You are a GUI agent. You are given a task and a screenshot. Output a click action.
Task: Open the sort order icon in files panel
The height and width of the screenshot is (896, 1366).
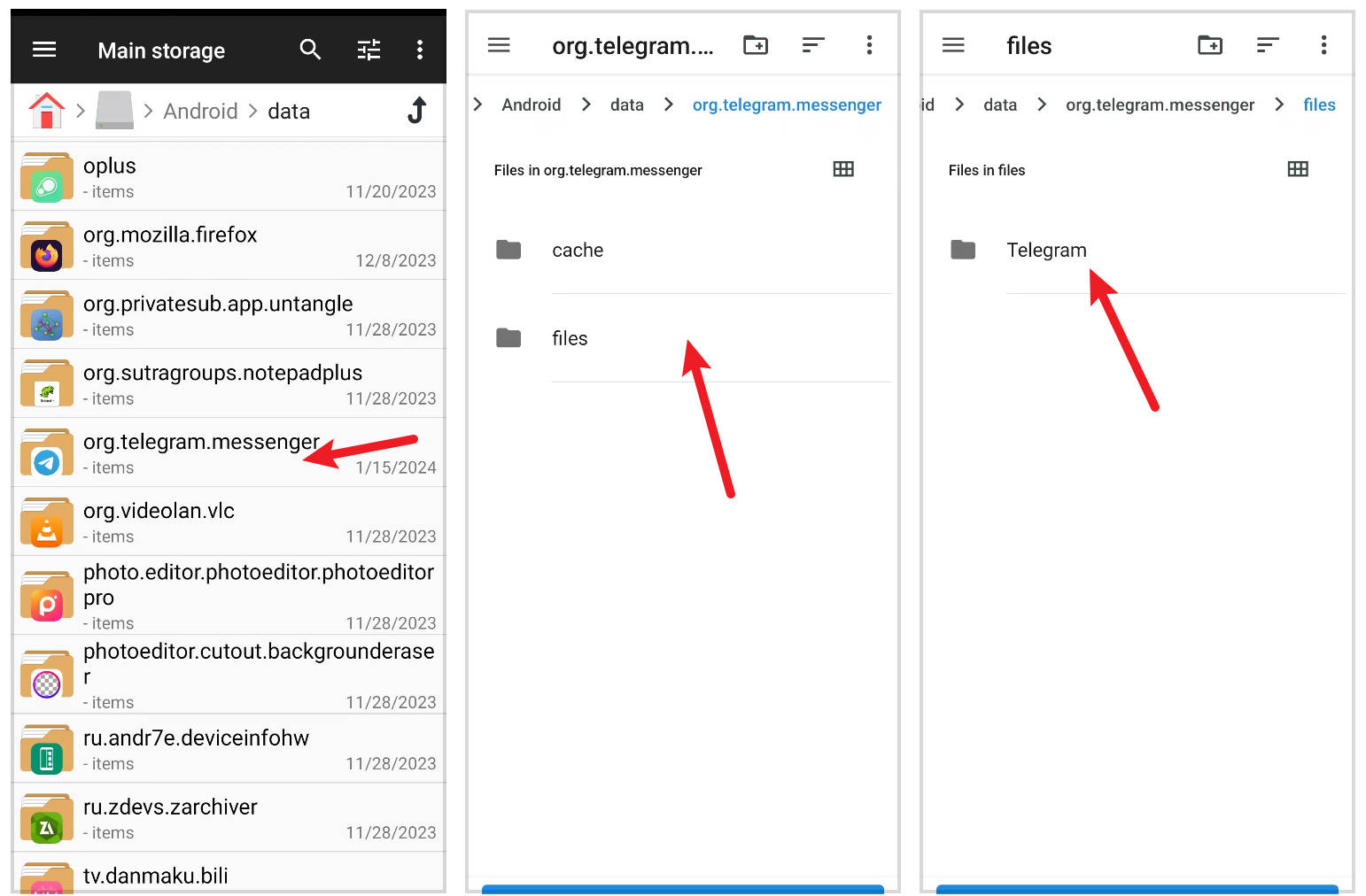1267,44
